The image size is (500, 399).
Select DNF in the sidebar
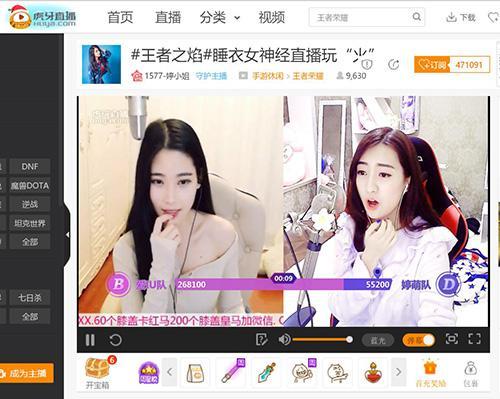[x=30, y=166]
